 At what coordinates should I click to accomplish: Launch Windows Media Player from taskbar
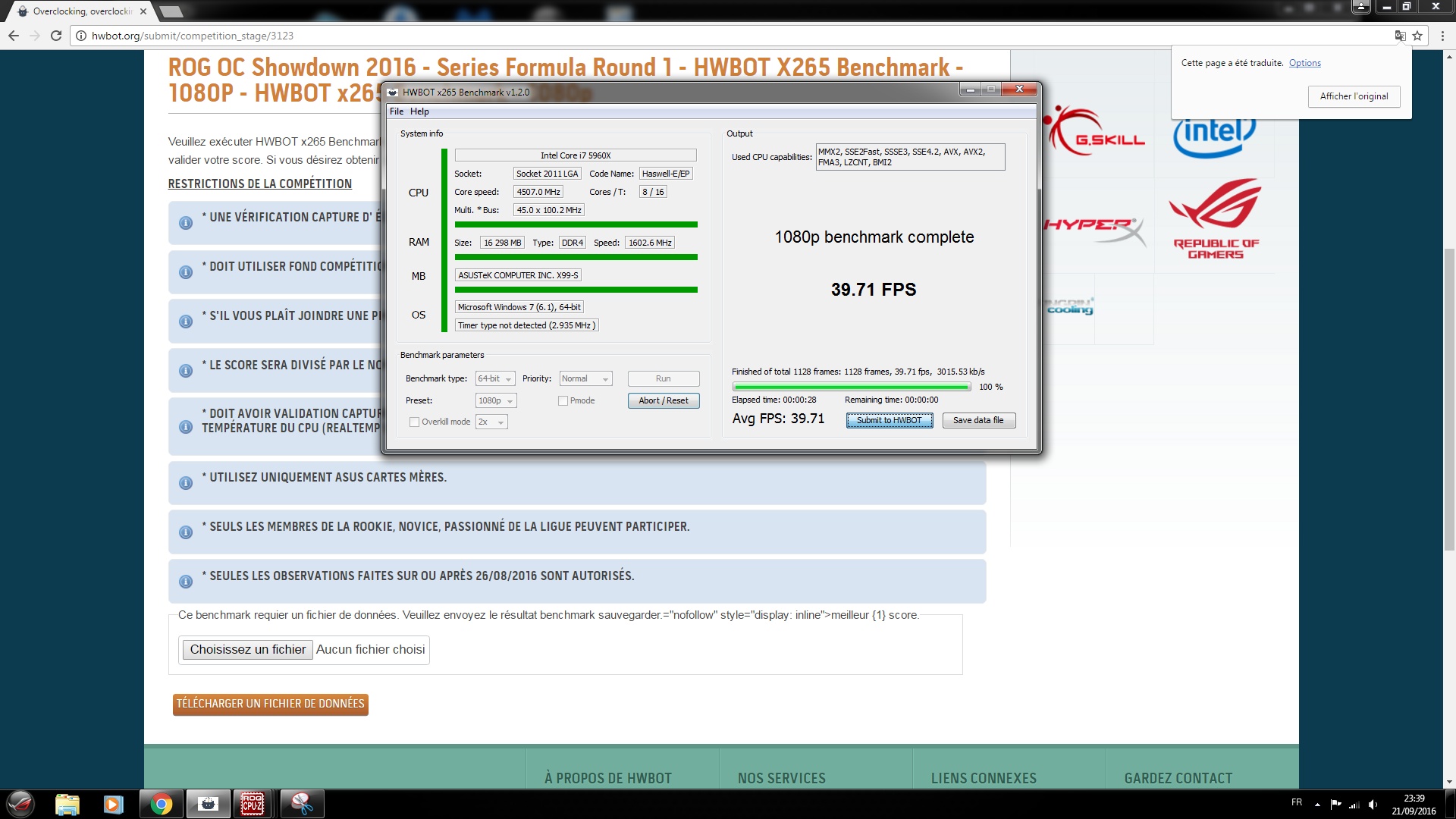click(x=114, y=804)
